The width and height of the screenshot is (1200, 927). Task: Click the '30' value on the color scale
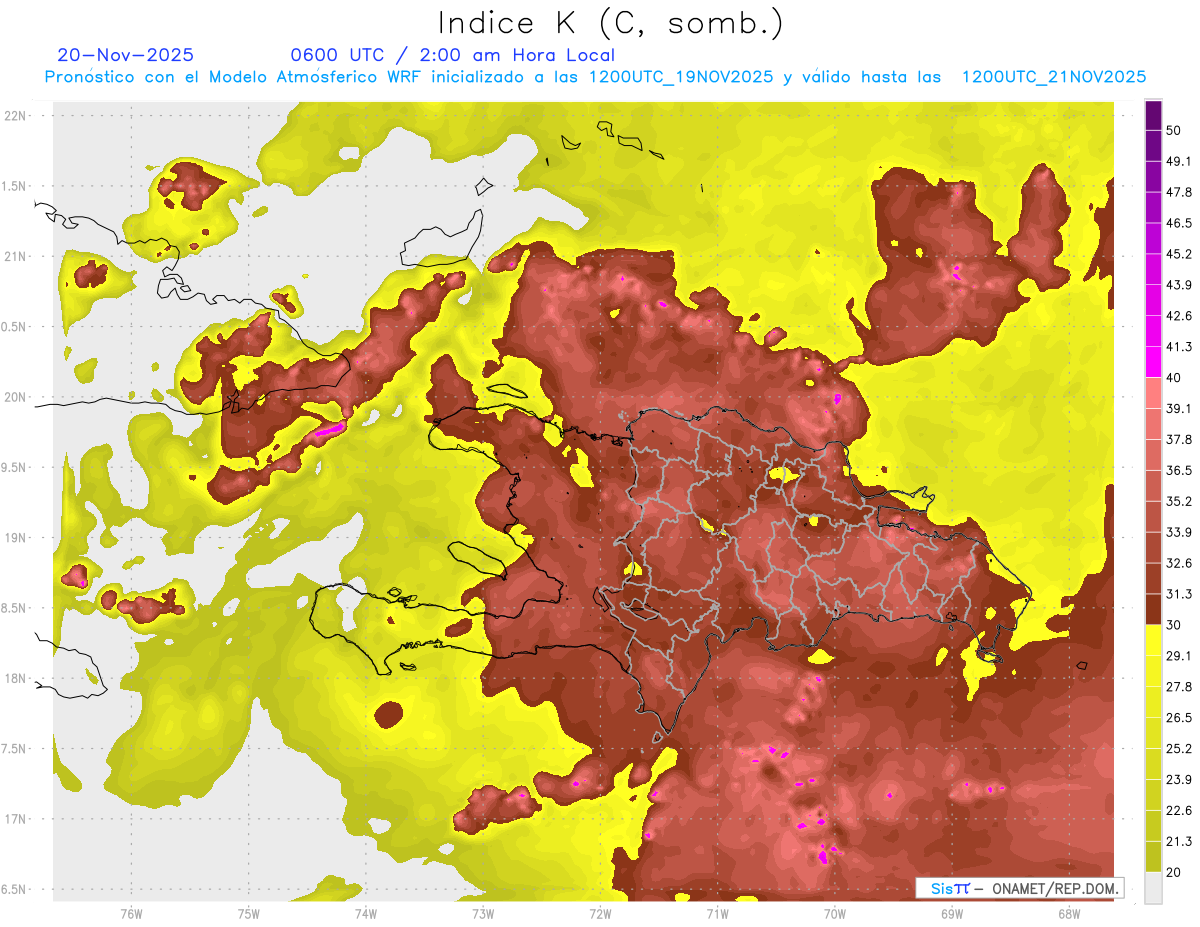[x=1174, y=625]
